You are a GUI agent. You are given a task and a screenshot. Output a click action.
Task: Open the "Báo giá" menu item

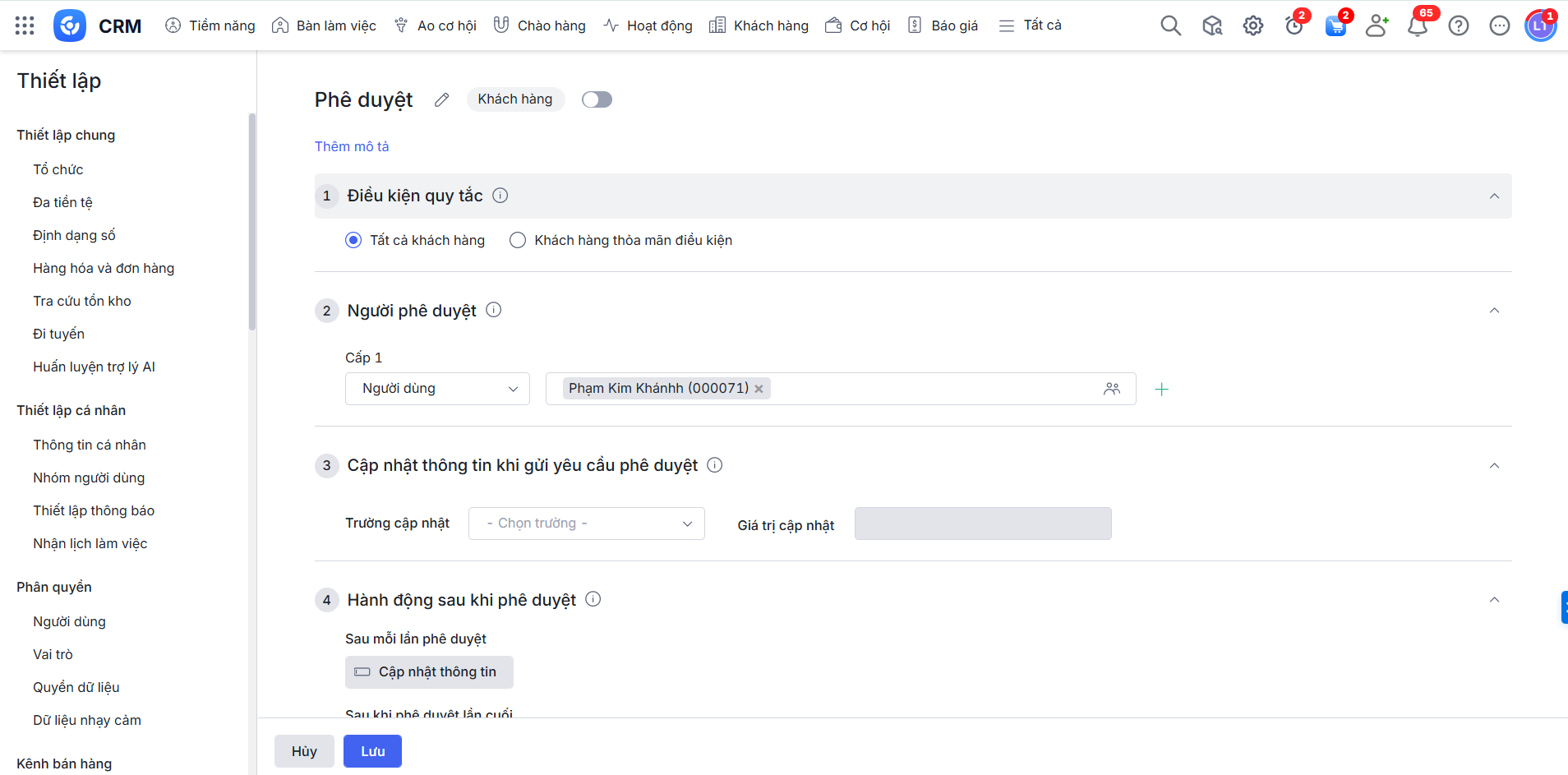pos(943,25)
